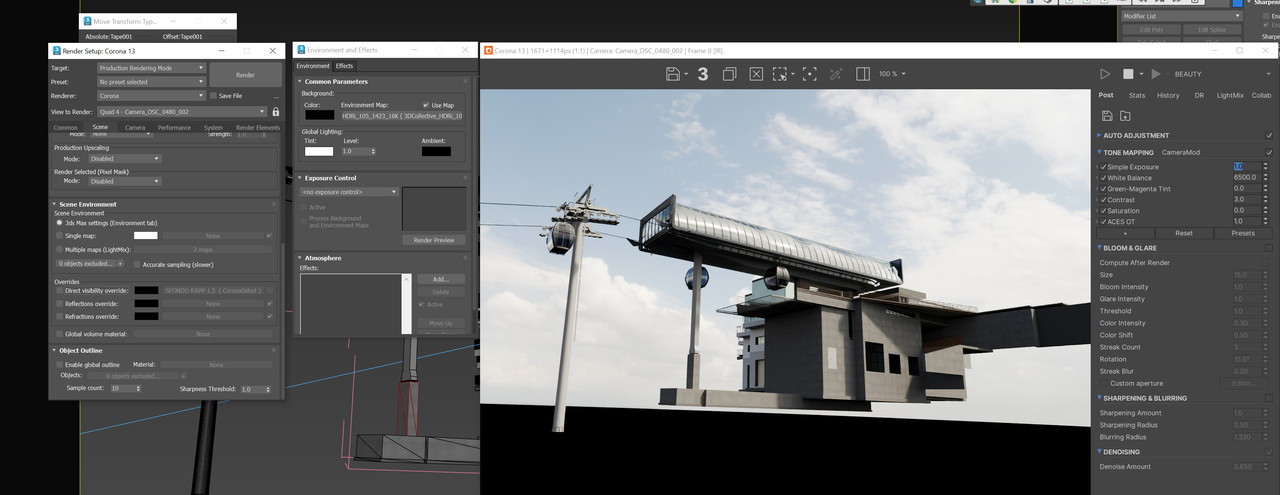Toggle the ACES OT operator checkbox

coord(1102,221)
